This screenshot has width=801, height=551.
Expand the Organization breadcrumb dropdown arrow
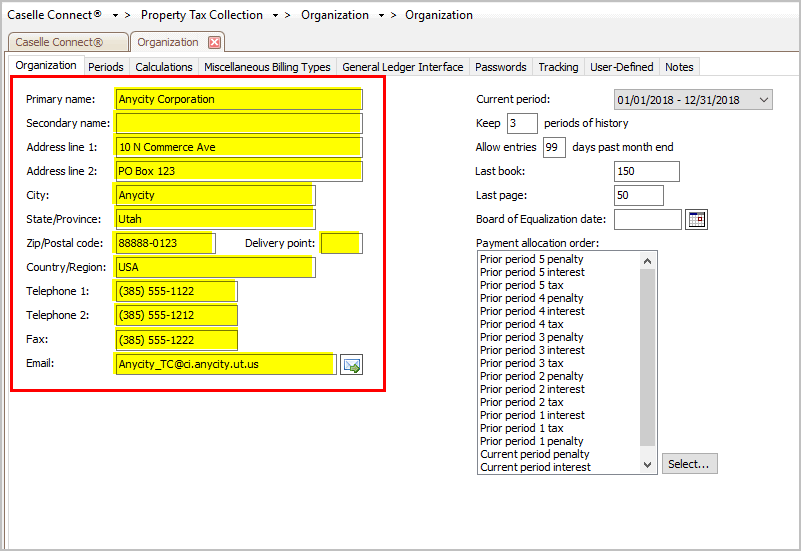(382, 16)
